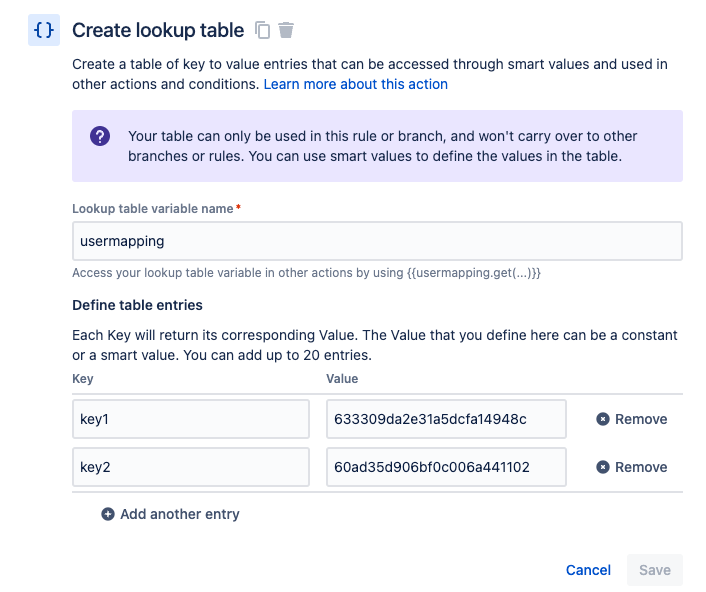The image size is (706, 592).
Task: Click into the key1 Key field
Action: (191, 419)
